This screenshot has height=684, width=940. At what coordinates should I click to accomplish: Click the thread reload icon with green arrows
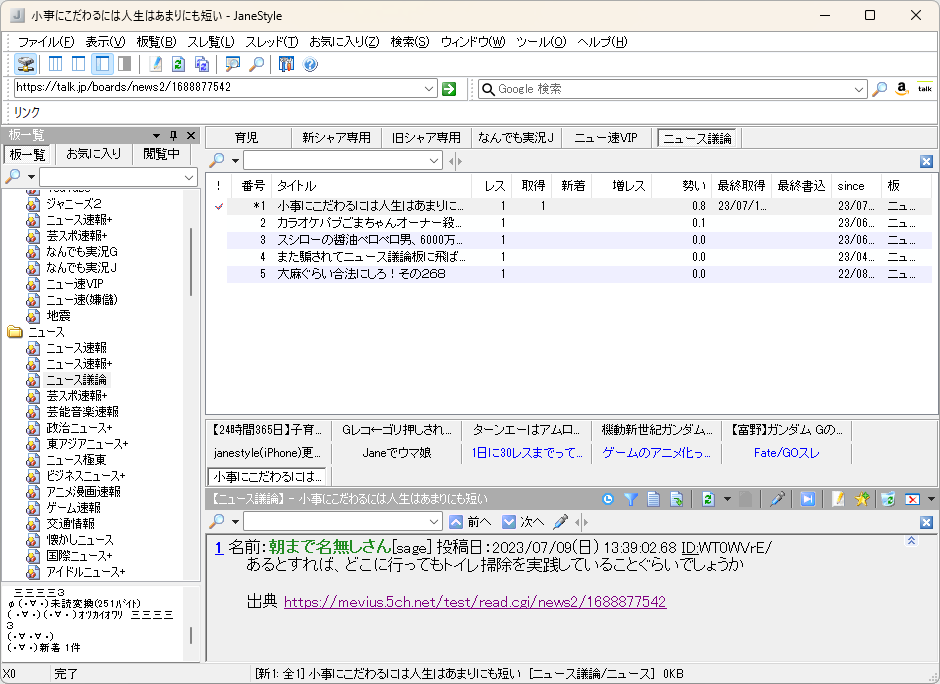pyautogui.click(x=708, y=499)
